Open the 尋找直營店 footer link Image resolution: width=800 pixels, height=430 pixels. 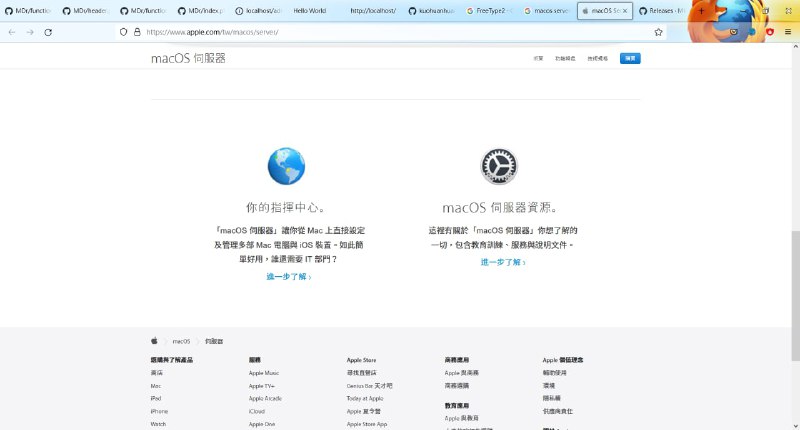click(x=361, y=373)
